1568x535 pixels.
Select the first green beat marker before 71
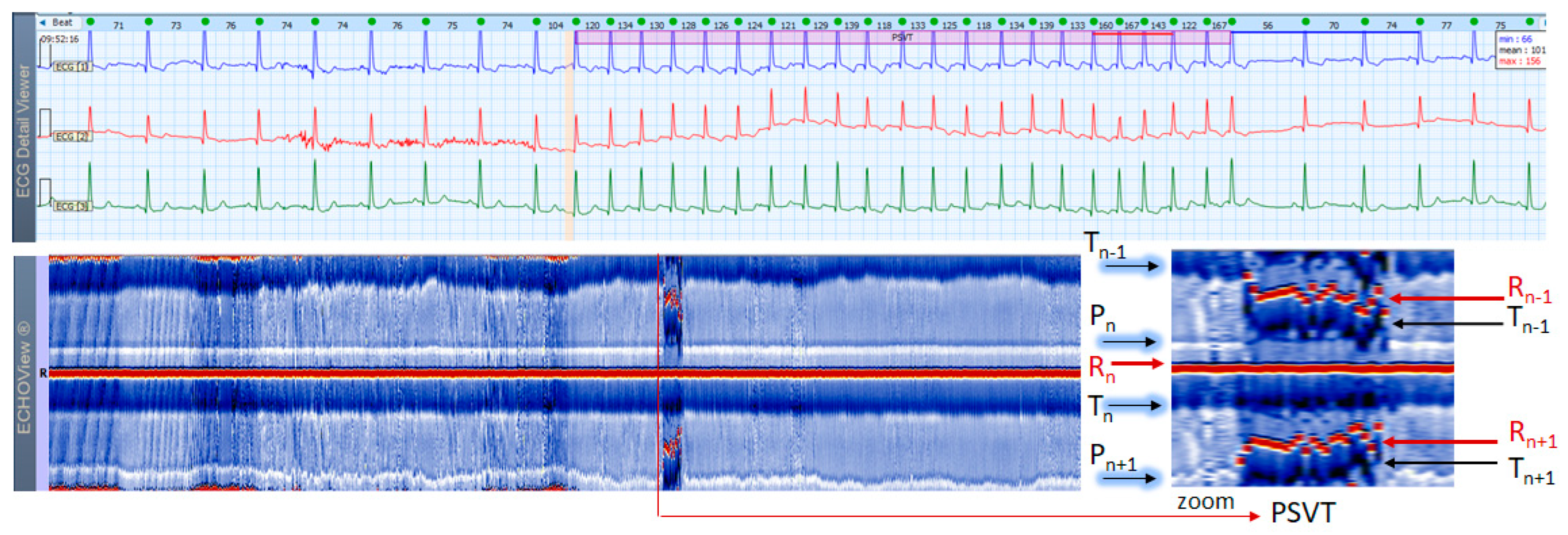tap(90, 22)
